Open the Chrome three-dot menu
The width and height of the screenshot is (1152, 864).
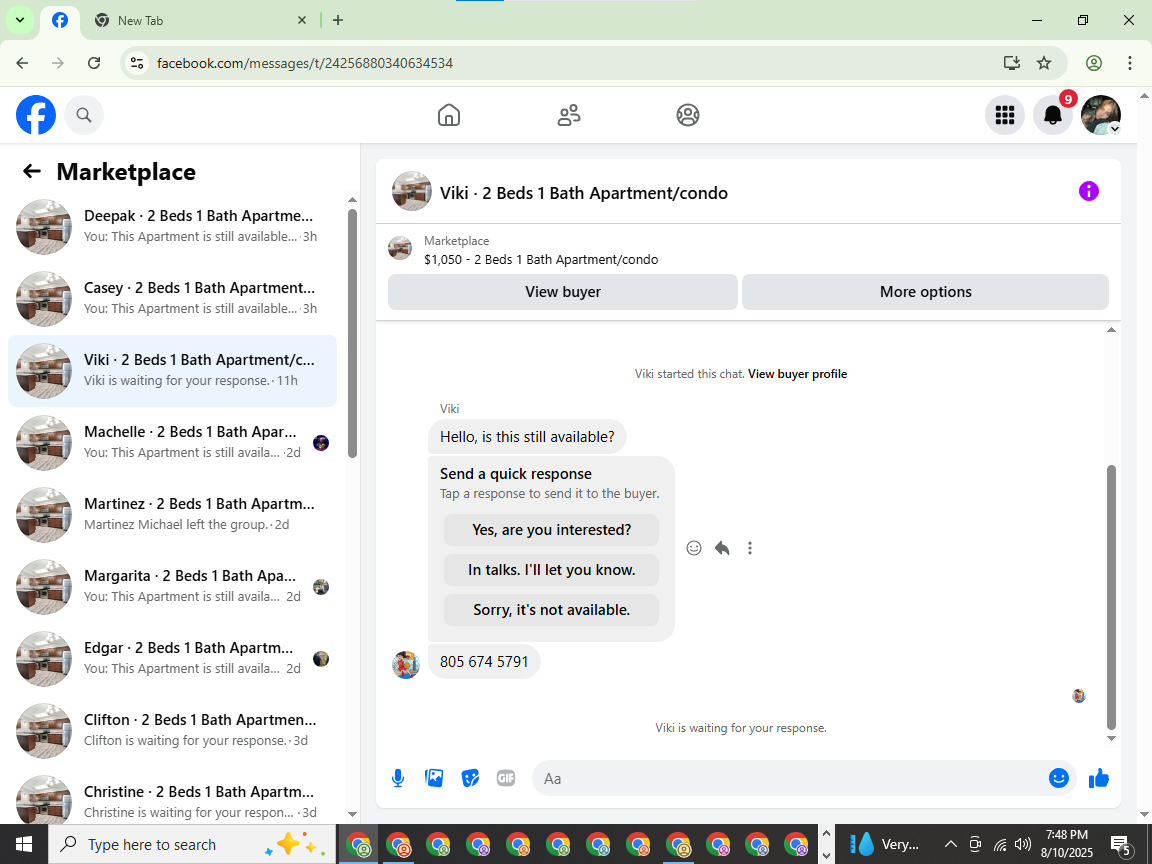point(1129,63)
